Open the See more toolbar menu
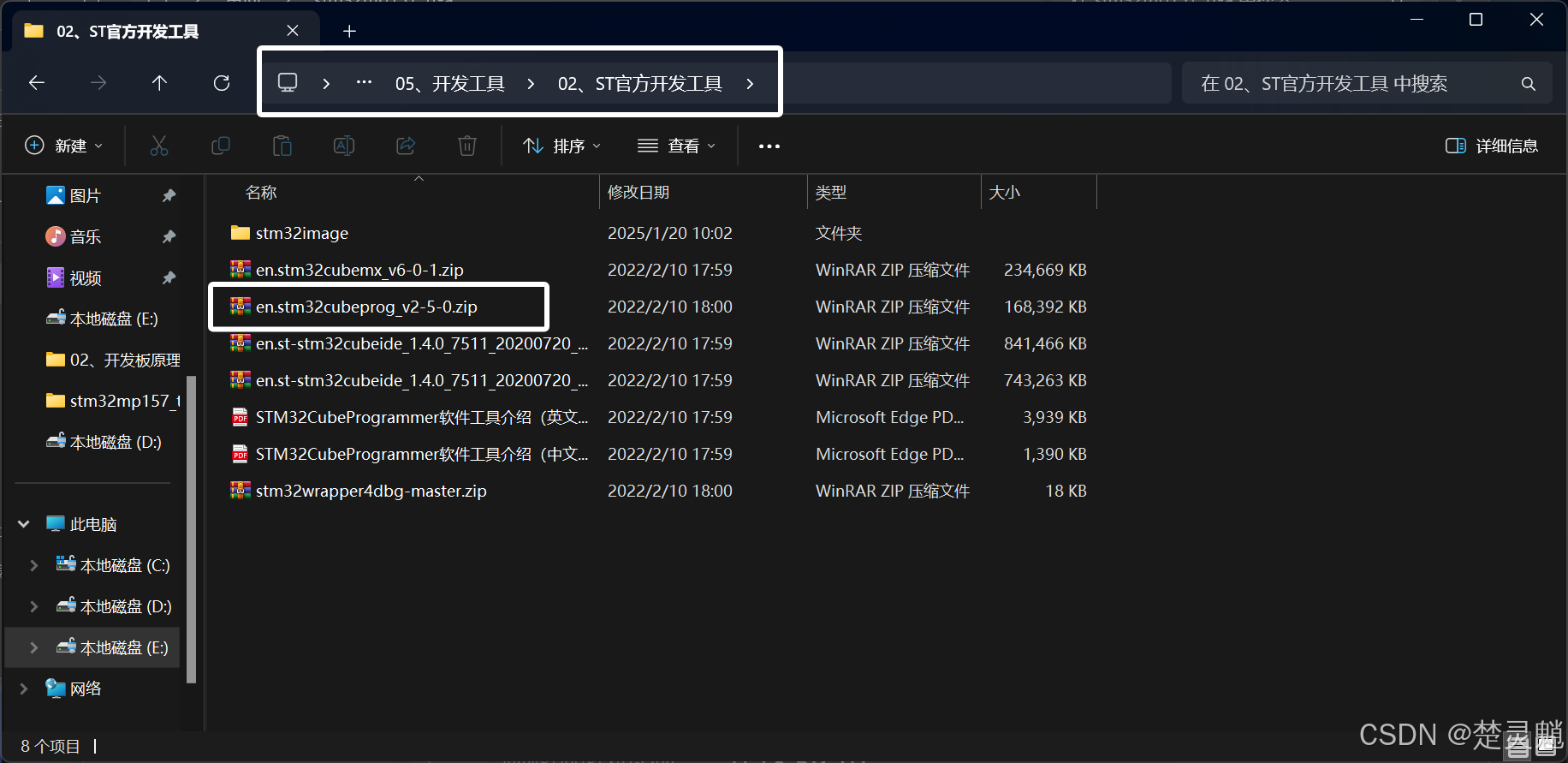This screenshot has height=763, width=1568. pyautogui.click(x=769, y=146)
